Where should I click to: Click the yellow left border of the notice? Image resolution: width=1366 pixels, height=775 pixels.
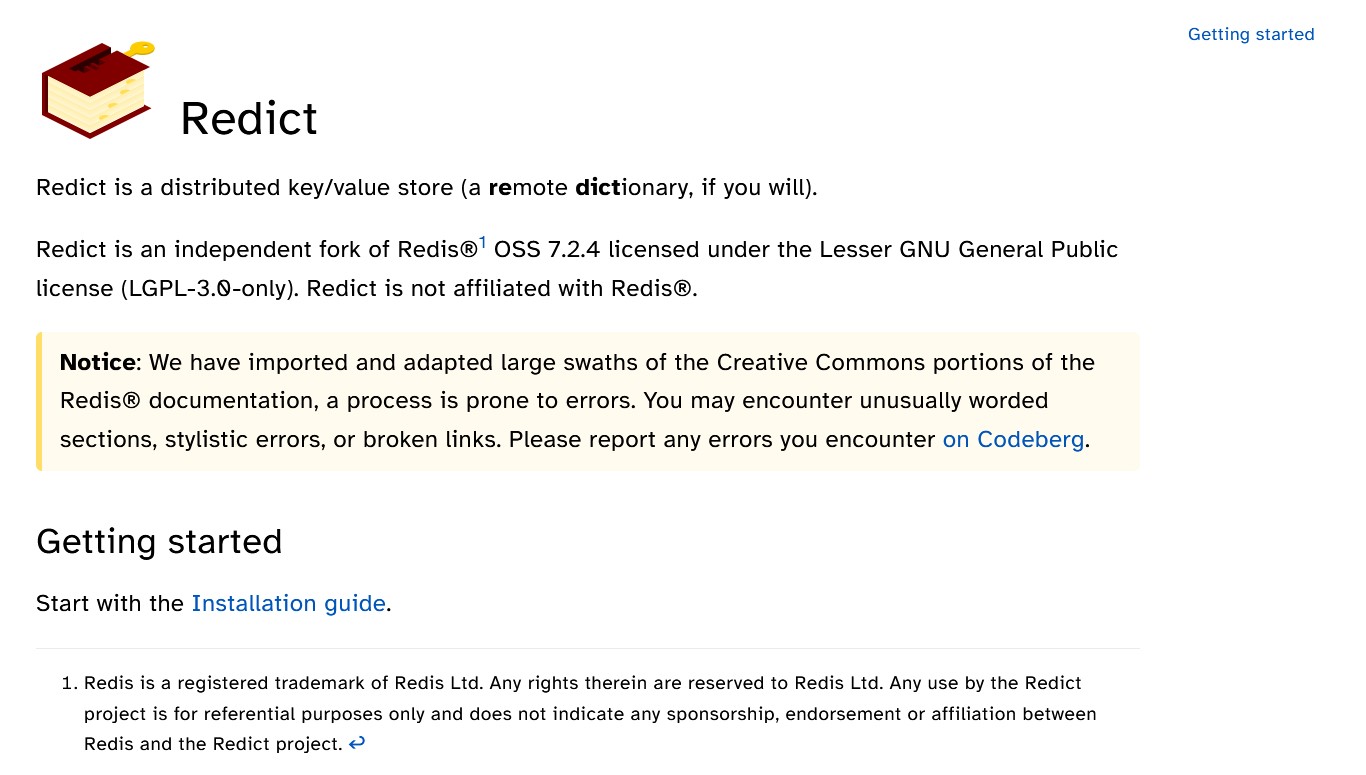click(39, 401)
